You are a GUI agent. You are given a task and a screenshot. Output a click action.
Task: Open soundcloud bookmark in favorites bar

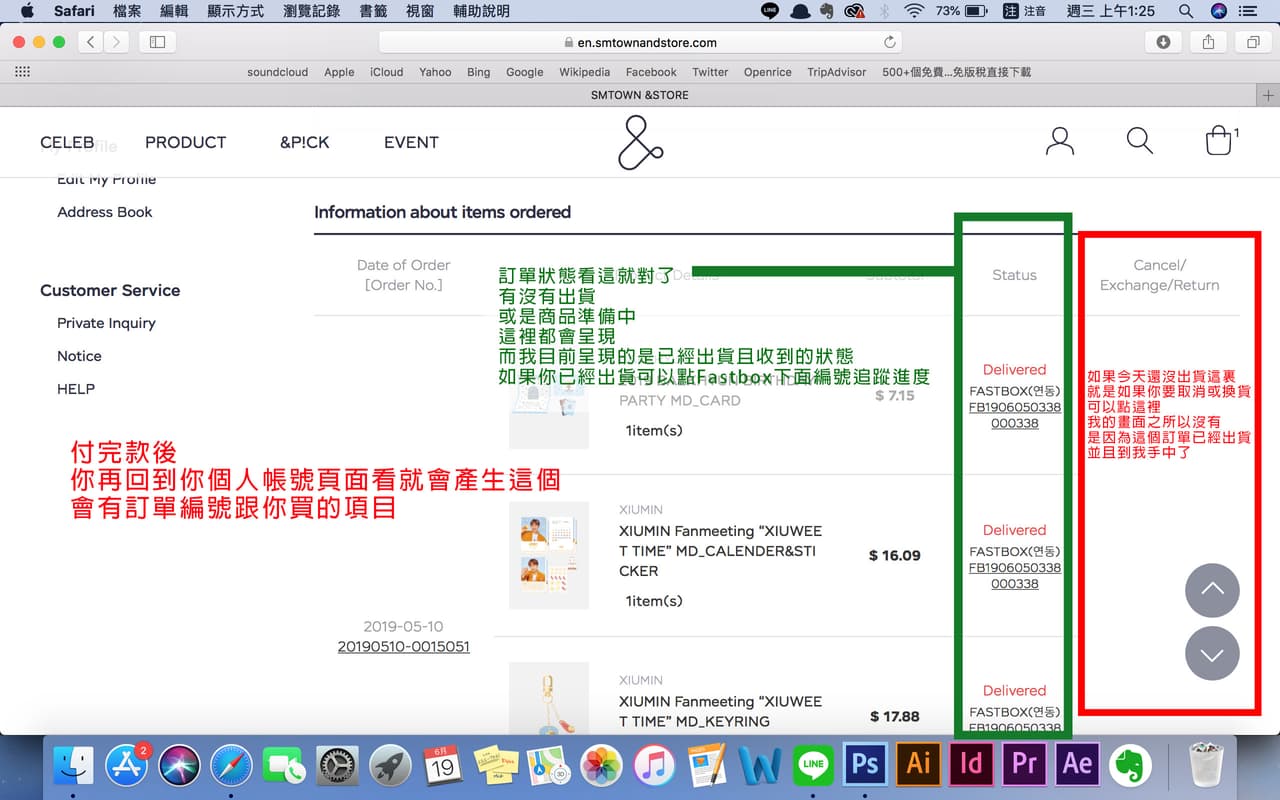278,72
